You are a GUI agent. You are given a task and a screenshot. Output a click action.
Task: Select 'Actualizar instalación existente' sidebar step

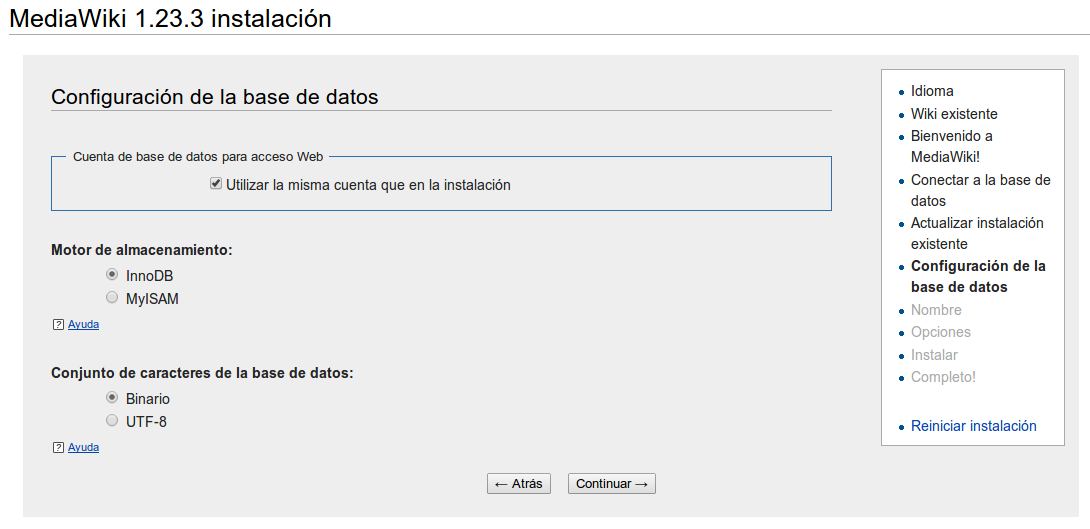(977, 234)
